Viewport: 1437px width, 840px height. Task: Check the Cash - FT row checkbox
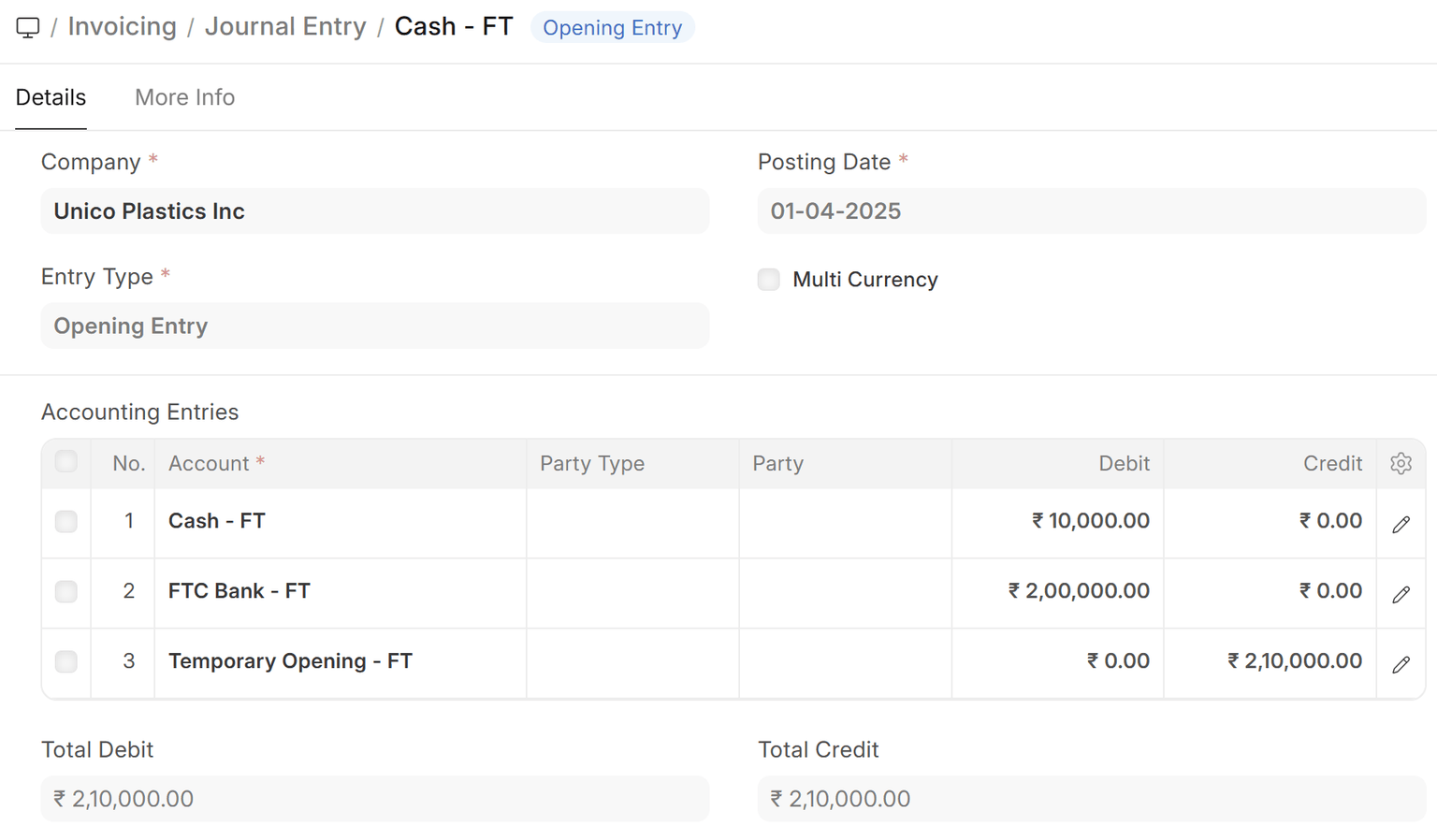(66, 521)
